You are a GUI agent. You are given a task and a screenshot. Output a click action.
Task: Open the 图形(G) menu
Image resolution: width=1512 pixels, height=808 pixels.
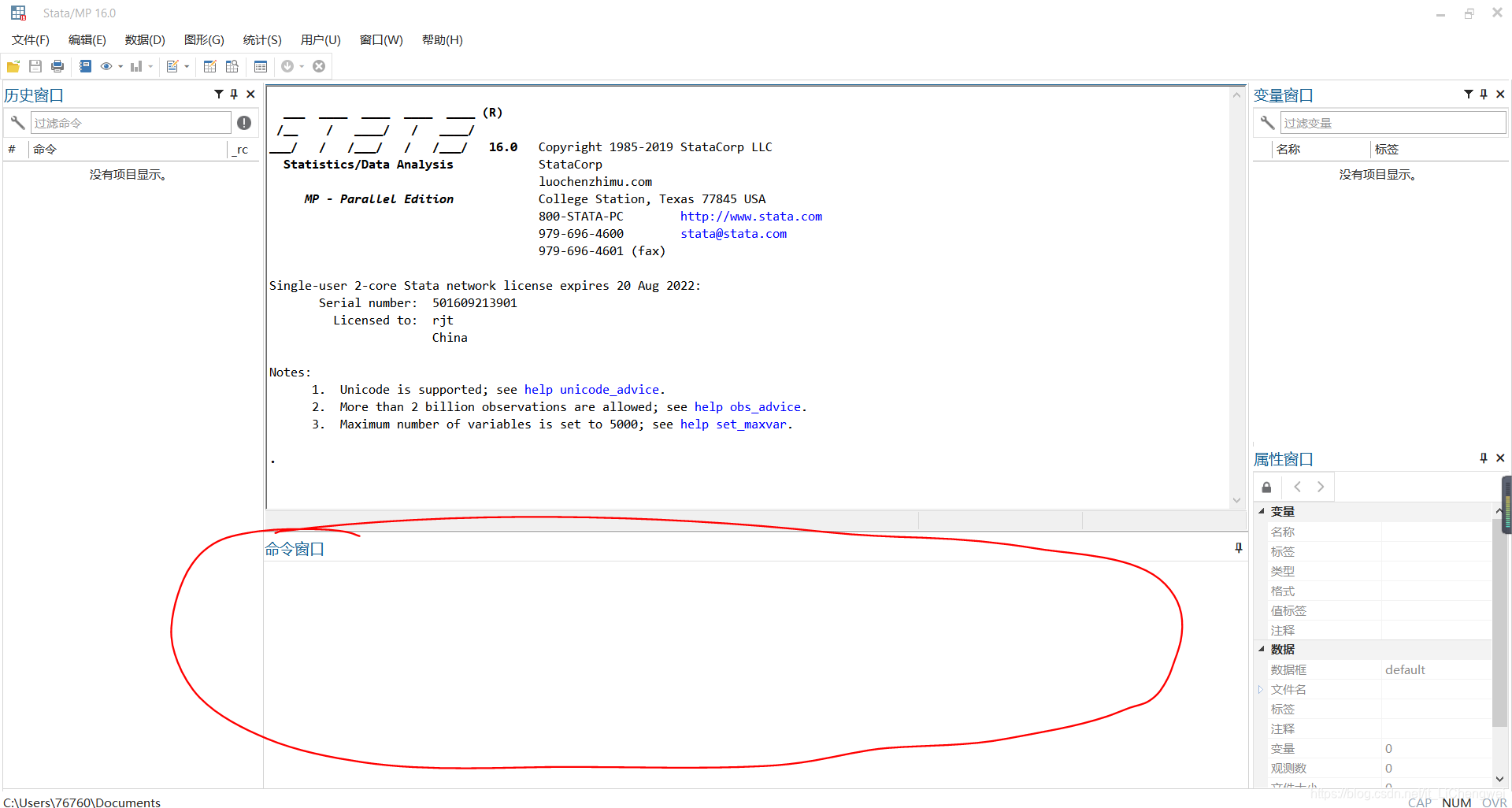[x=204, y=39]
